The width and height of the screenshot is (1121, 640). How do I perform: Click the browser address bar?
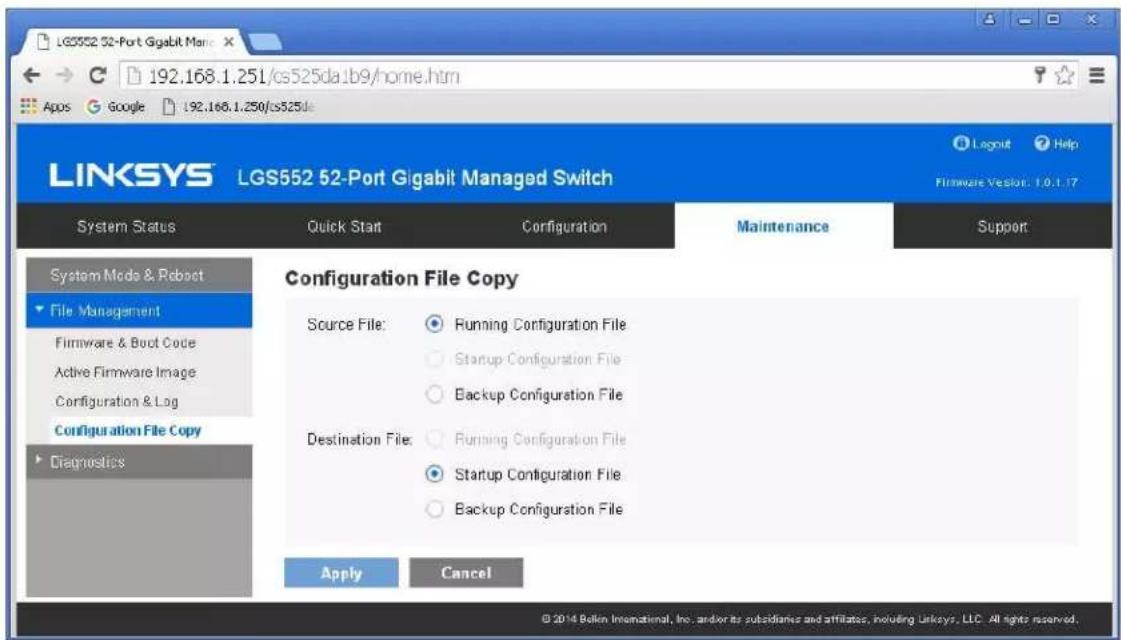point(572,75)
